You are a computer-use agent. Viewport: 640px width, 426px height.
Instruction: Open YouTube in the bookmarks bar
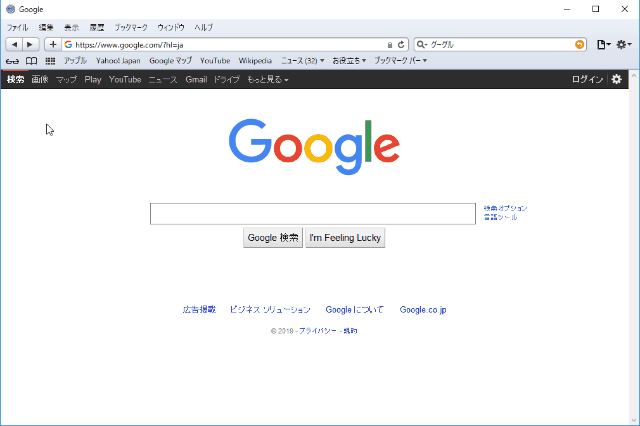[215, 61]
